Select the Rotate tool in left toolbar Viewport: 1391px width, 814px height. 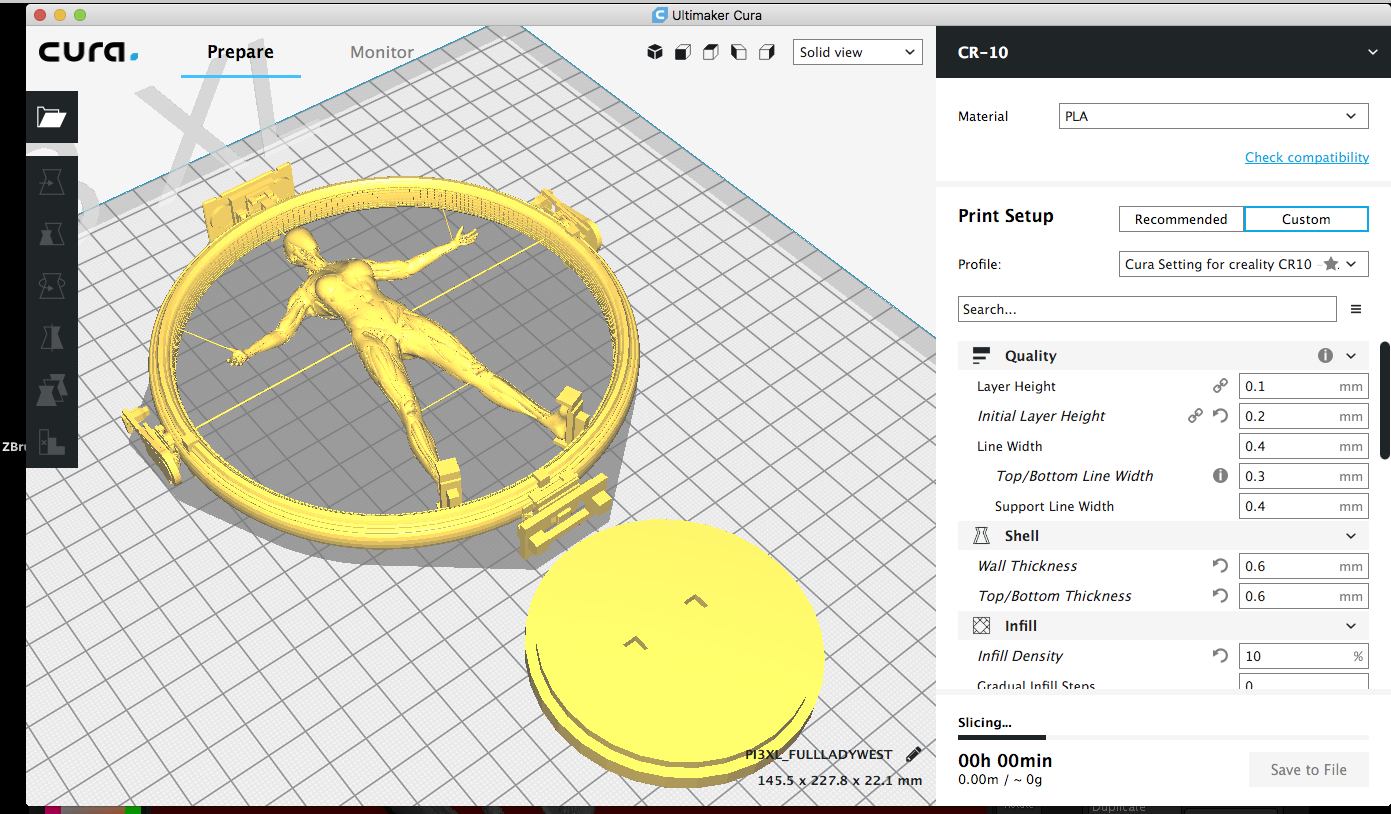point(51,286)
